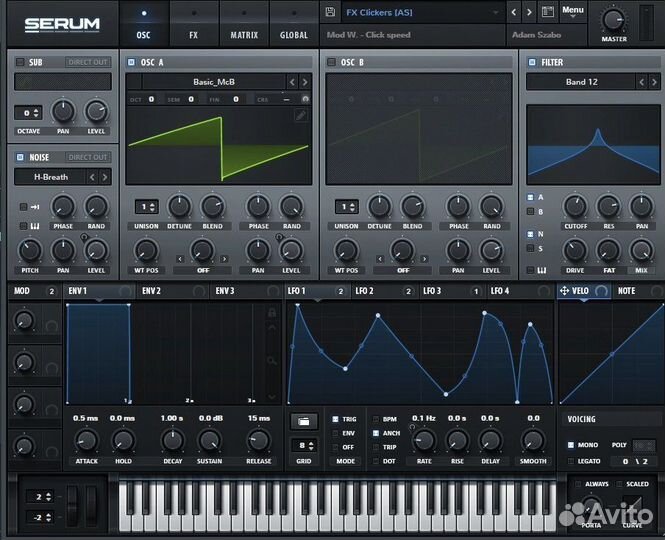Image resolution: width=665 pixels, height=540 pixels.
Task: Click the OSC A waveform display
Action: pos(218,145)
